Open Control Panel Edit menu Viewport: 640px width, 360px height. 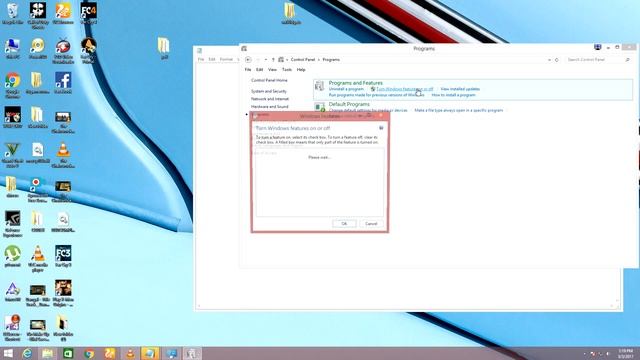tap(260, 70)
